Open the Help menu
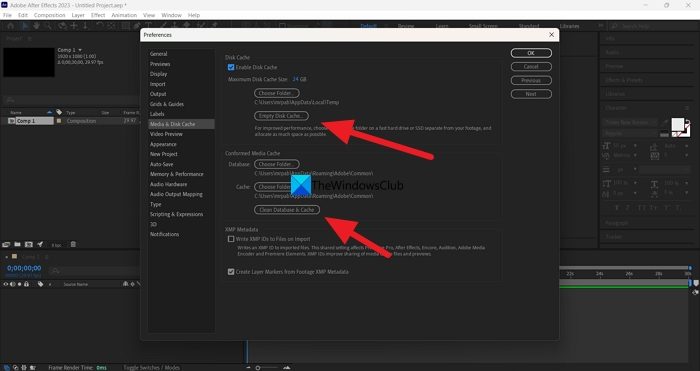This screenshot has height=371, width=700. [x=194, y=15]
